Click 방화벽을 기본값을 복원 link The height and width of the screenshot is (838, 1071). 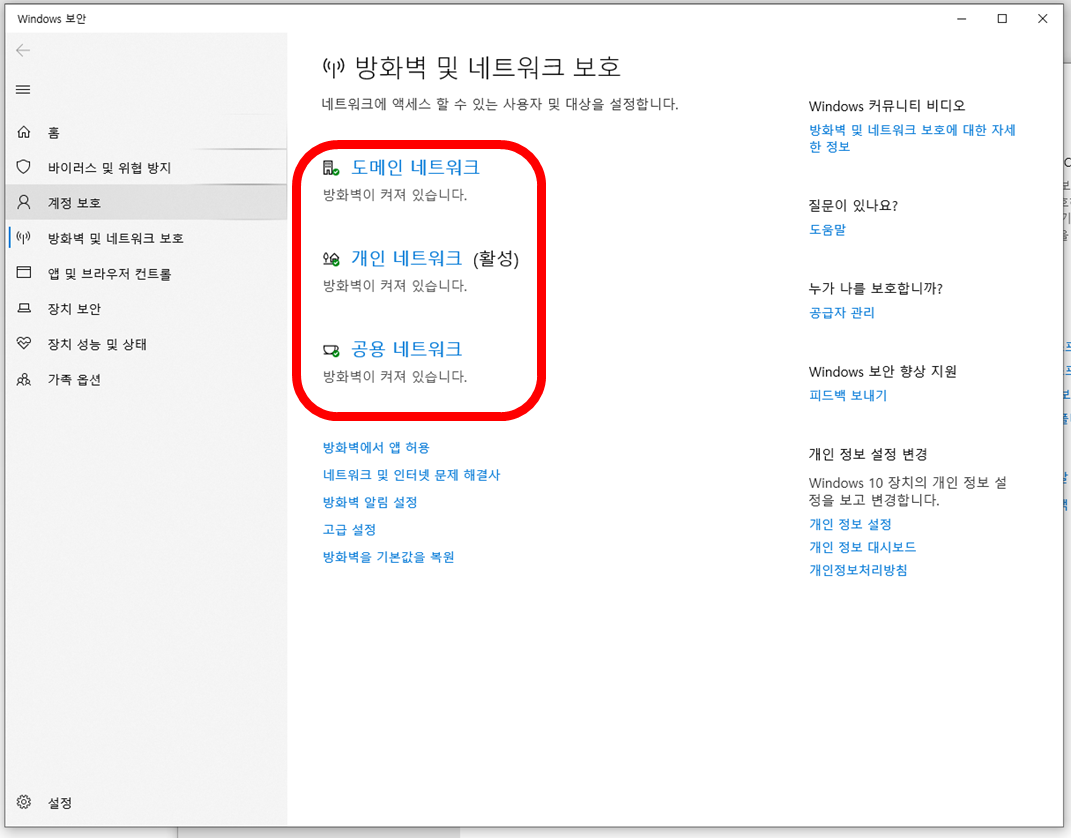pos(388,557)
